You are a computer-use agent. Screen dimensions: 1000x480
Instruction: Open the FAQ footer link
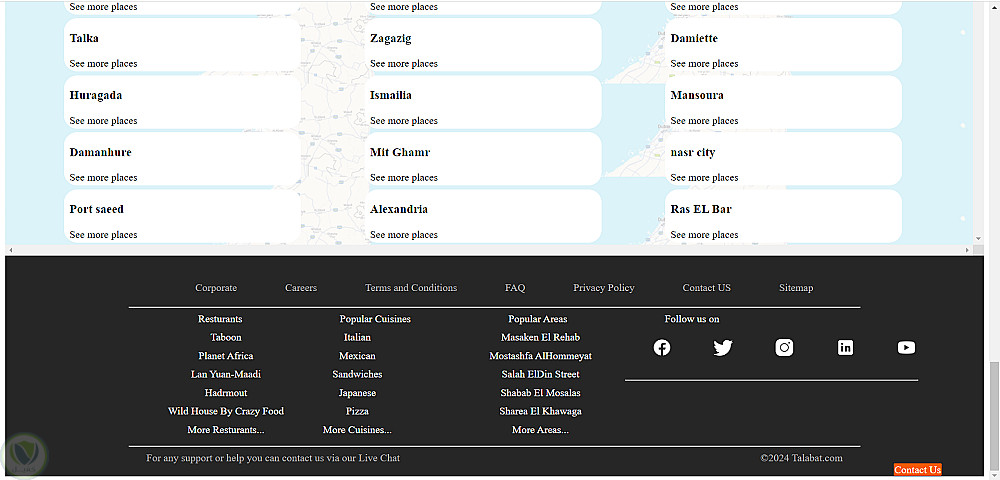point(515,288)
